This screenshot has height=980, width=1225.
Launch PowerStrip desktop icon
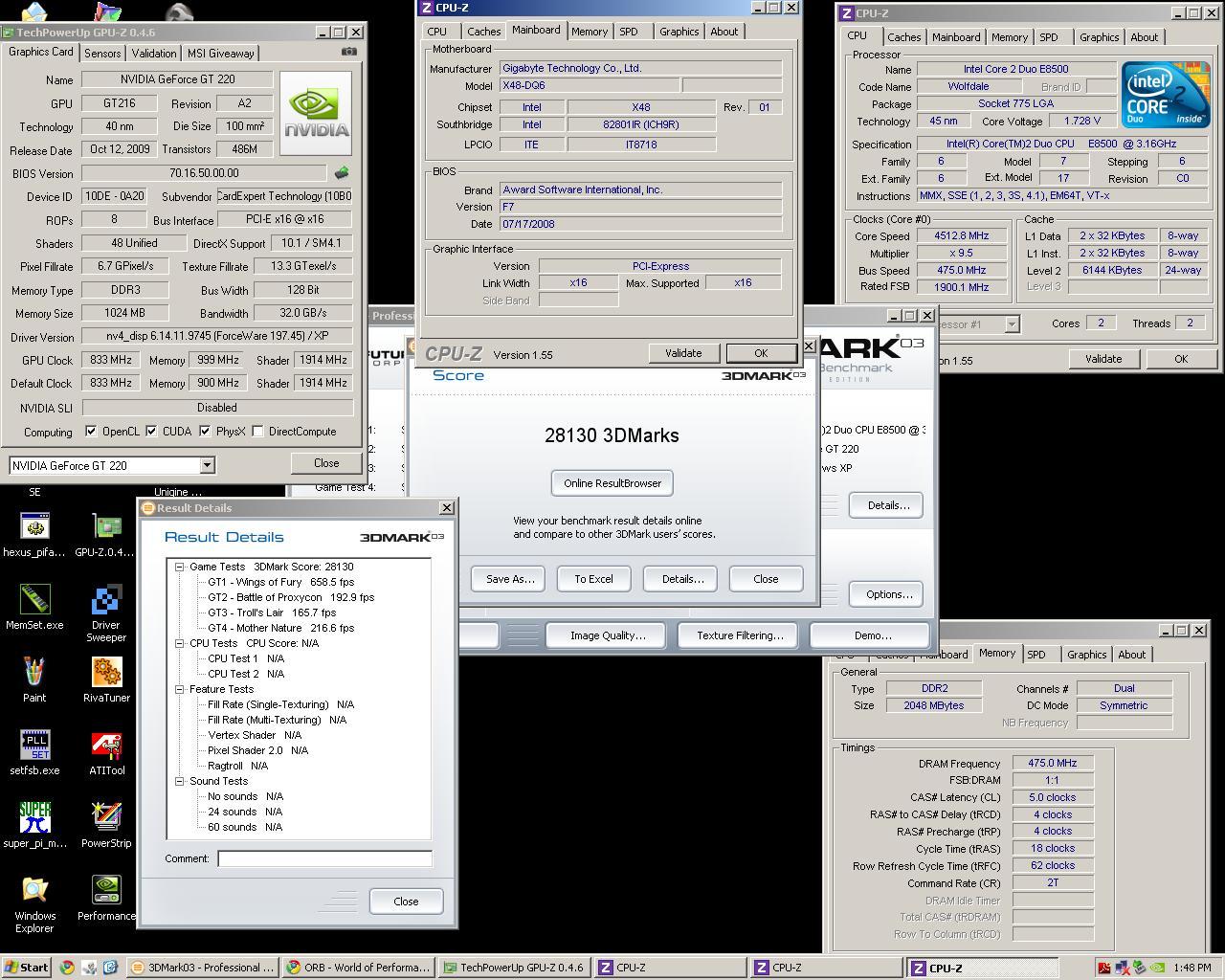(106, 825)
